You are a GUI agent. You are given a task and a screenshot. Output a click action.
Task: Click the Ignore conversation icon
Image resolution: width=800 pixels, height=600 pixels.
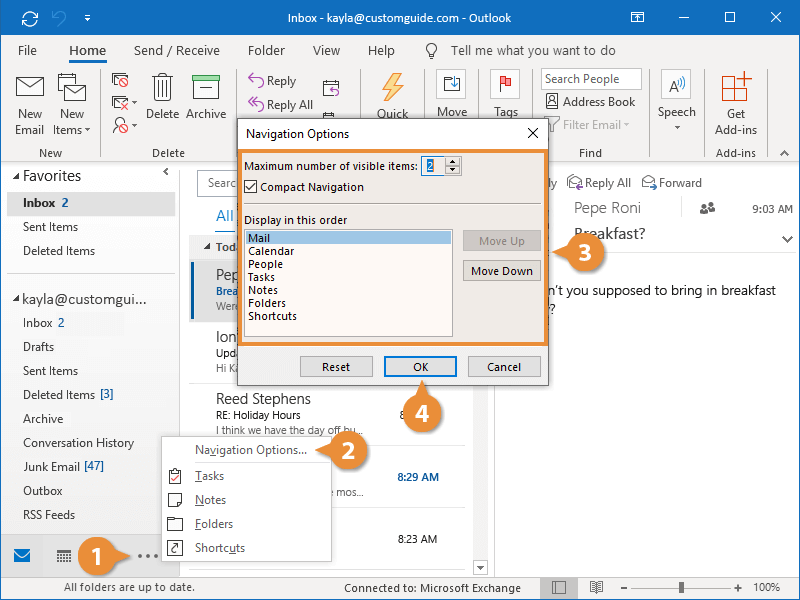point(120,80)
